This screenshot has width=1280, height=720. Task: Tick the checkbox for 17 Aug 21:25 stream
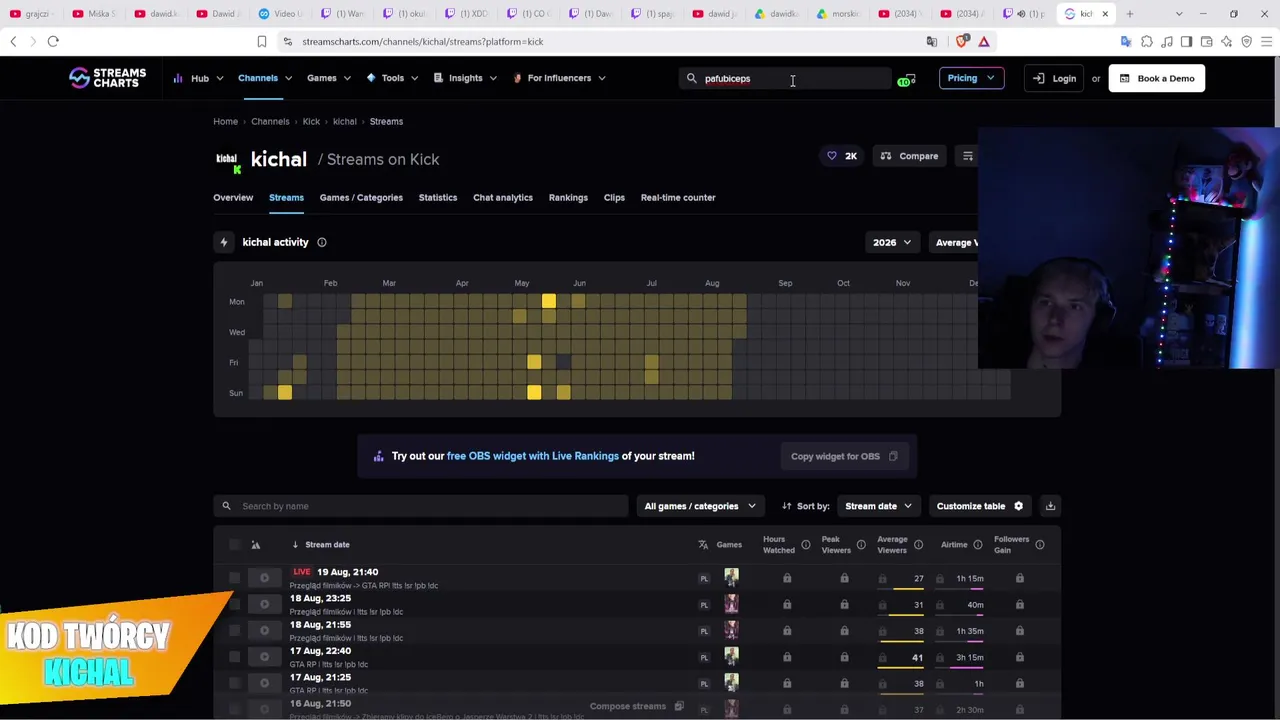[235, 683]
